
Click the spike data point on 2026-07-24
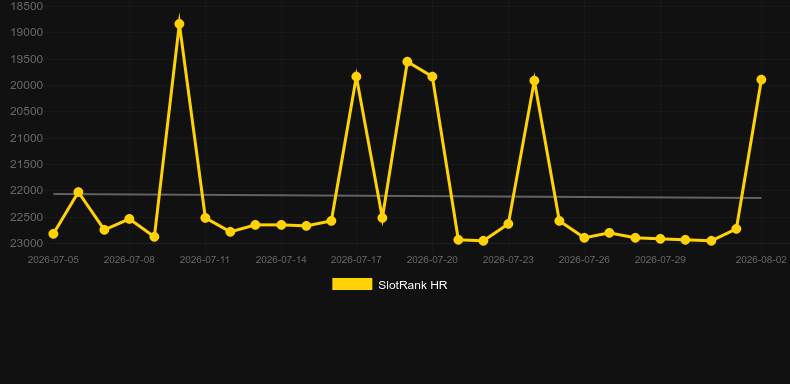[534, 81]
